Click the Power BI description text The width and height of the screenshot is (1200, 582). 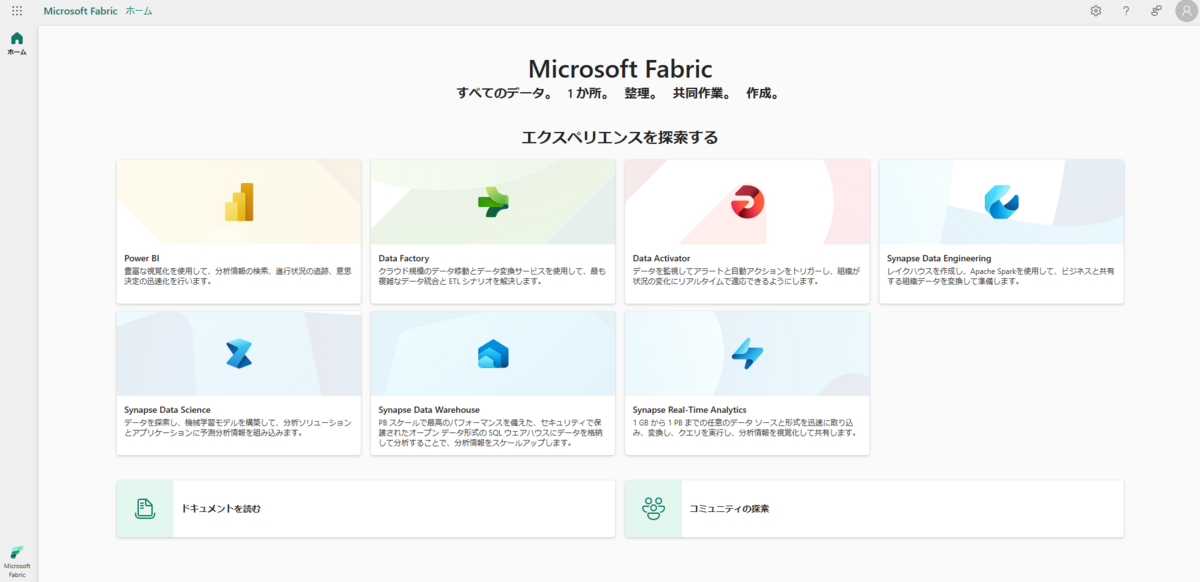coord(238,276)
